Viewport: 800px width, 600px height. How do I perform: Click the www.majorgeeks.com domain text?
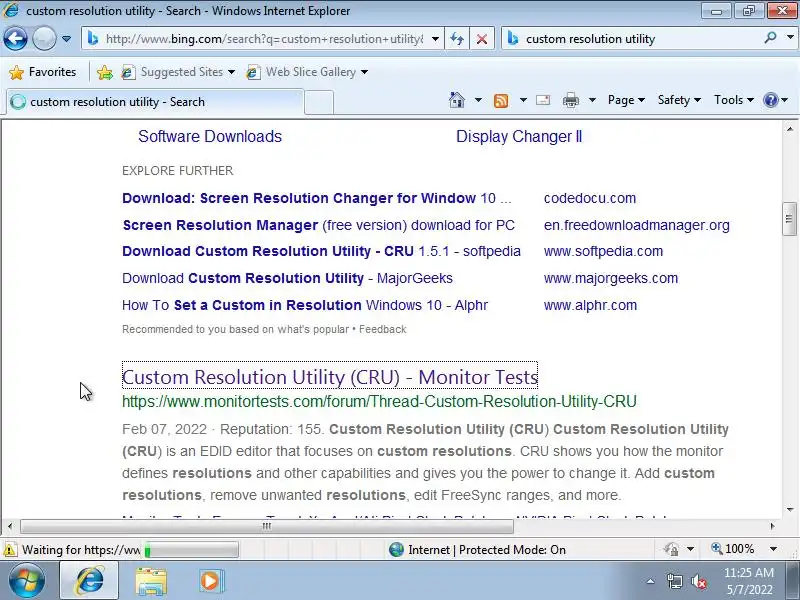point(611,278)
